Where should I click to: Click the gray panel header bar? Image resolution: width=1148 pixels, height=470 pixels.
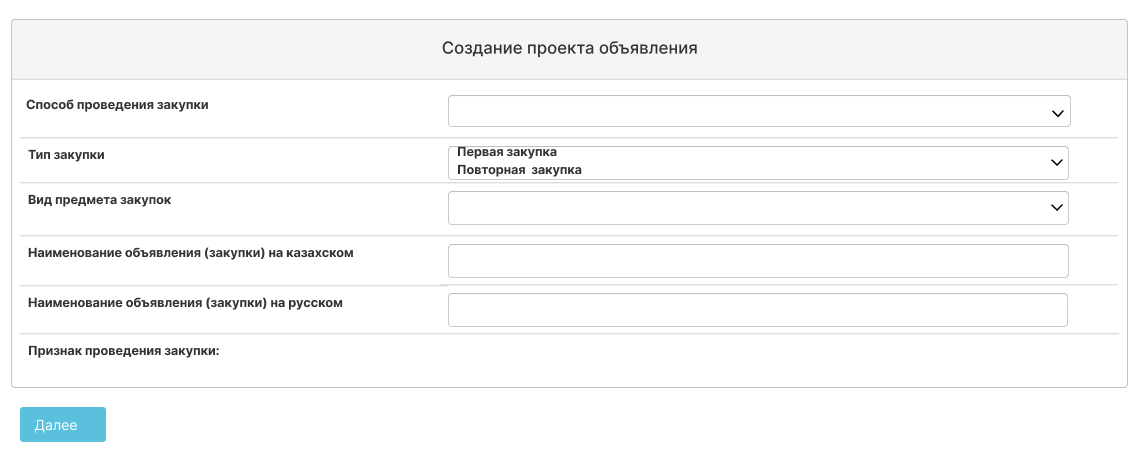[x=570, y=49]
